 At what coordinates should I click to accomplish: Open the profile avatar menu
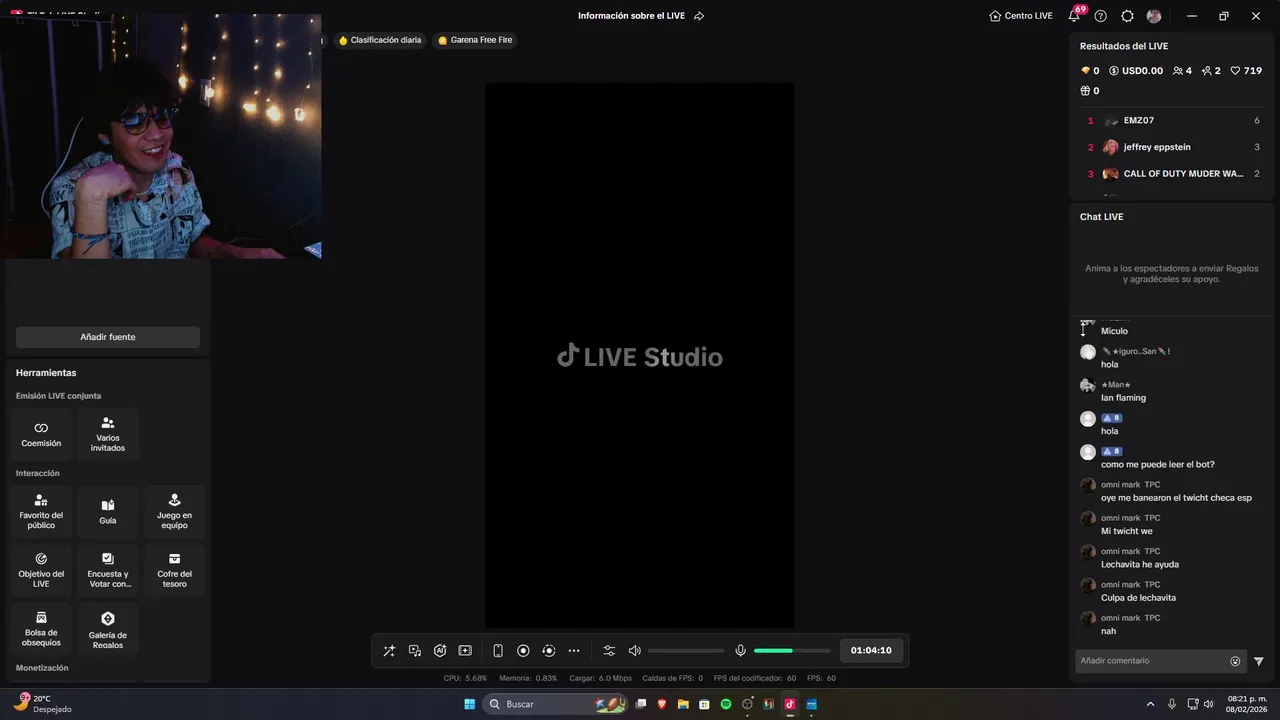tap(1154, 16)
